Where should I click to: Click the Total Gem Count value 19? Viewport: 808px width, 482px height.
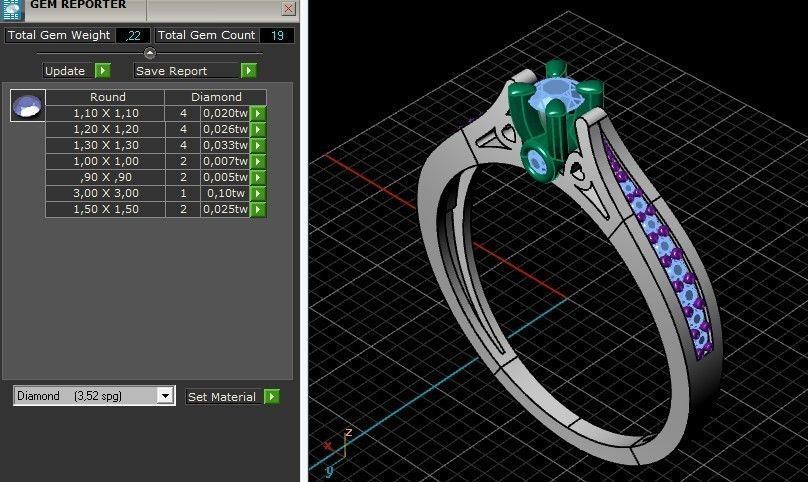tap(277, 35)
